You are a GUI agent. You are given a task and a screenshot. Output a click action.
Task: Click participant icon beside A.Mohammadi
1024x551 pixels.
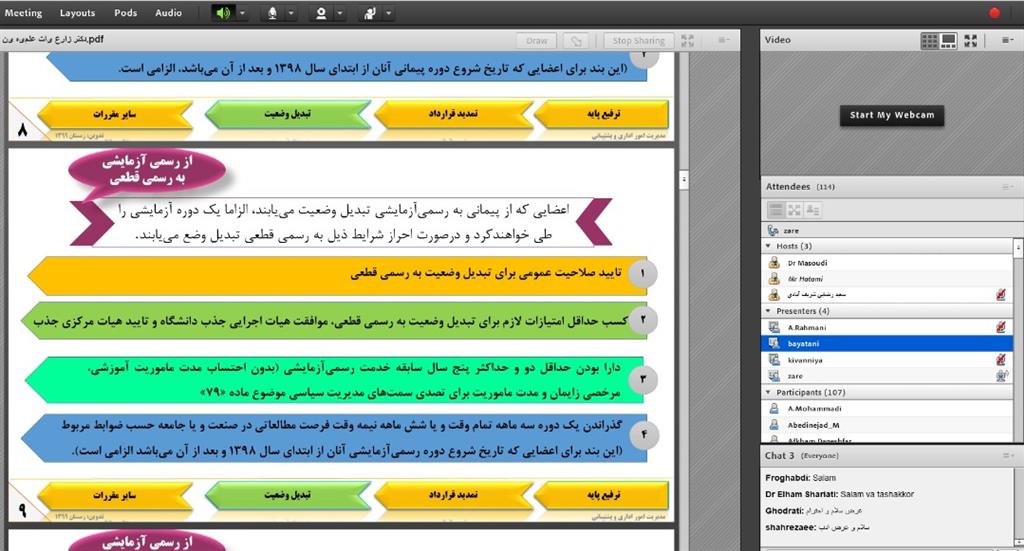click(775, 409)
